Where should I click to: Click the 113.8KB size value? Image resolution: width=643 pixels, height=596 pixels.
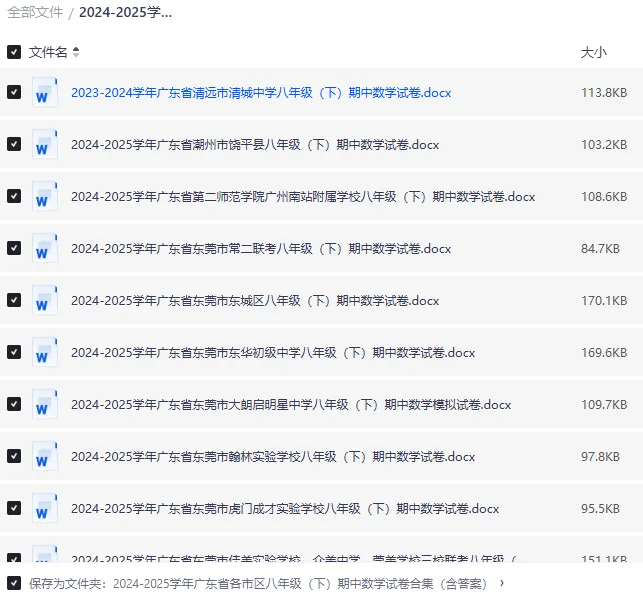tap(604, 93)
